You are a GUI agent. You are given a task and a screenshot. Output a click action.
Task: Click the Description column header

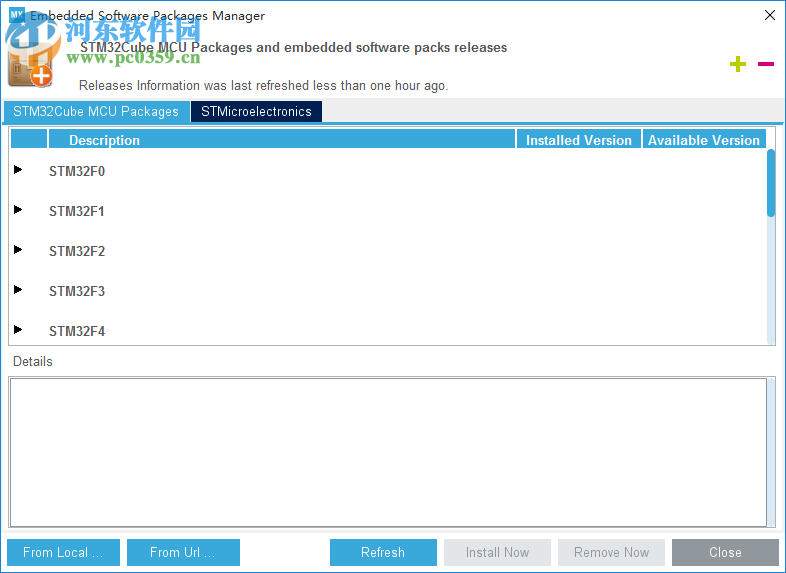tap(282, 139)
